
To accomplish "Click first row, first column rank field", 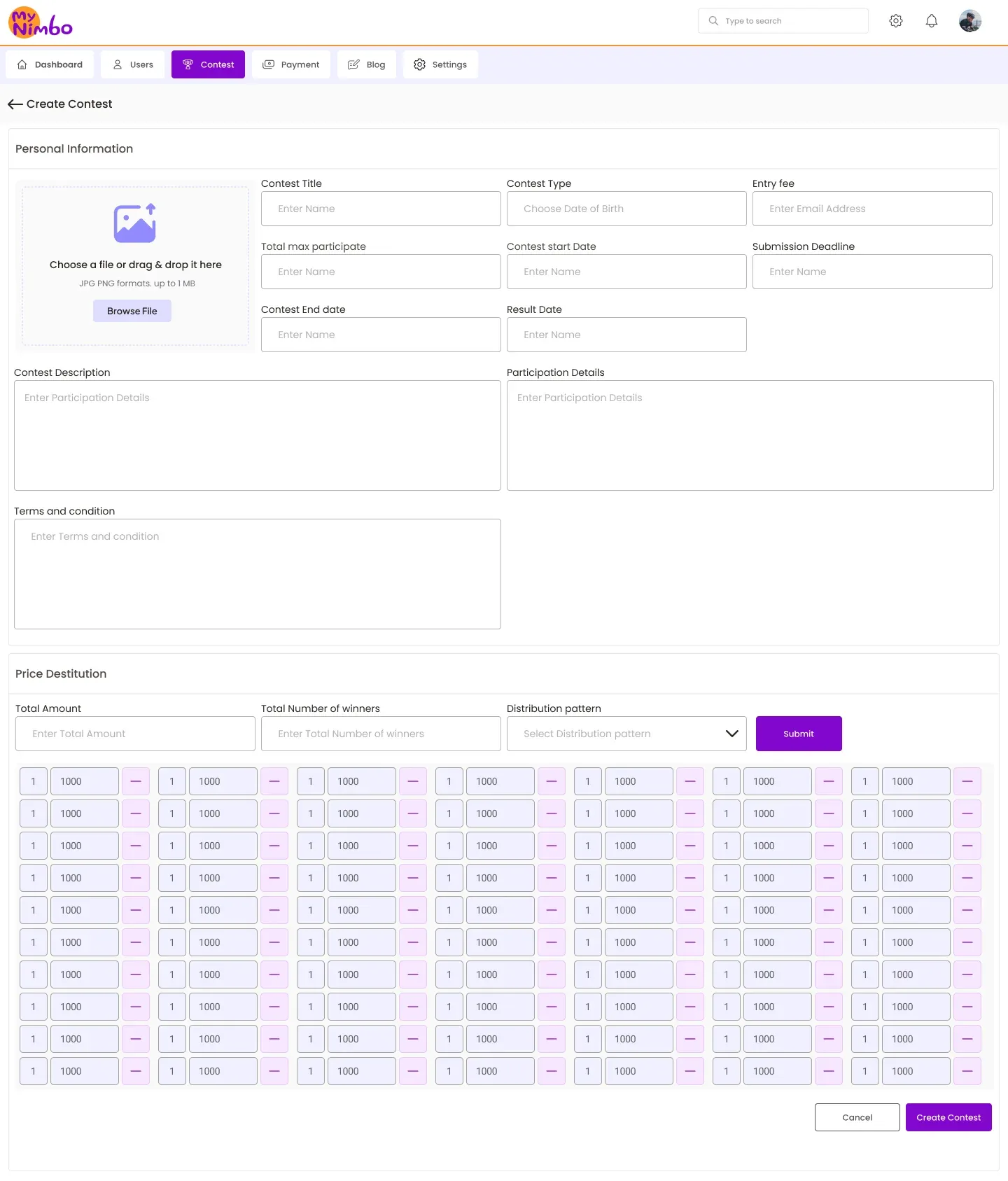I will (x=34, y=781).
